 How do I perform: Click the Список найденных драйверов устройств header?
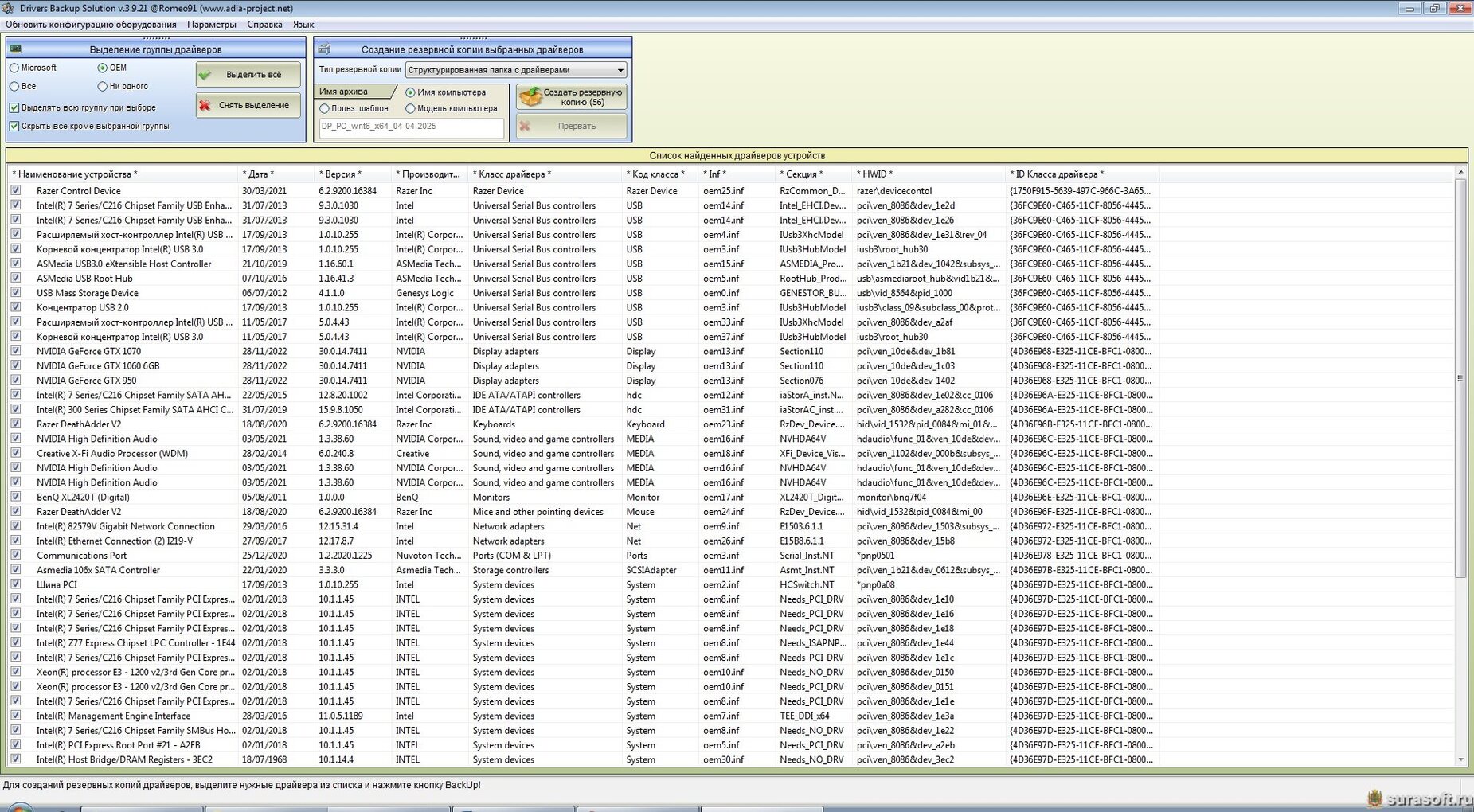pos(737,156)
